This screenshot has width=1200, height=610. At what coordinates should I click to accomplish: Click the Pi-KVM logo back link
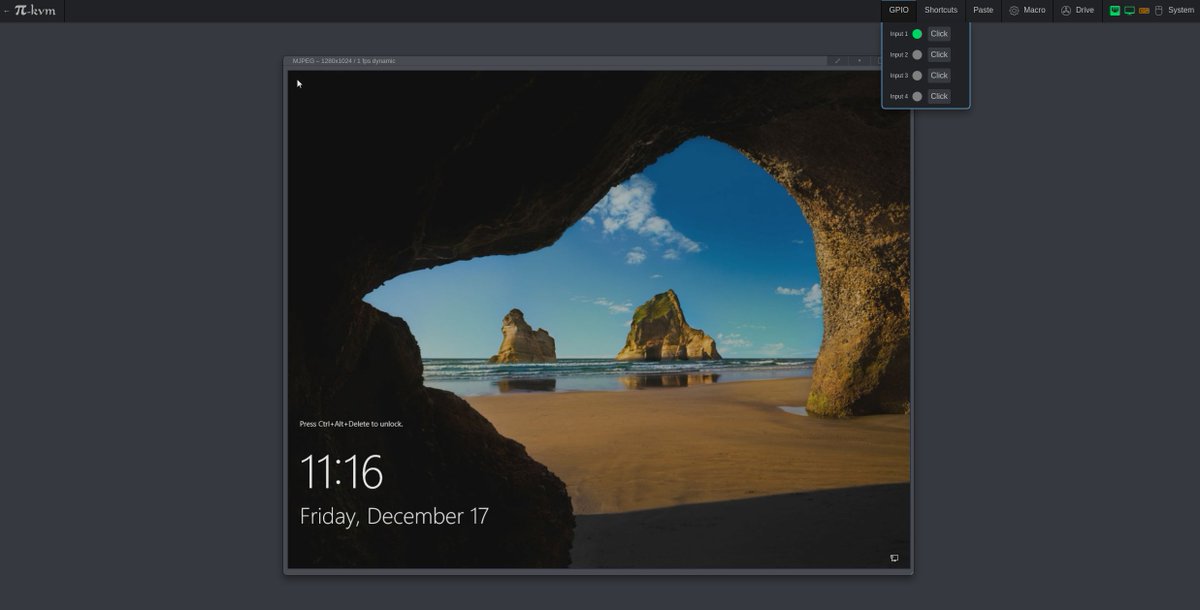coord(32,10)
